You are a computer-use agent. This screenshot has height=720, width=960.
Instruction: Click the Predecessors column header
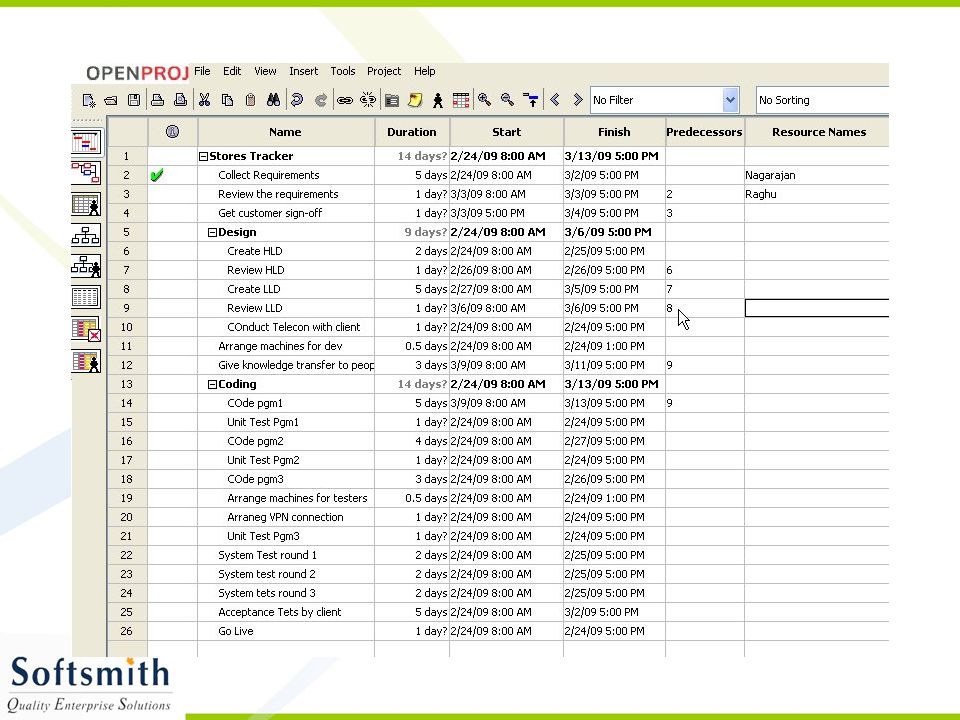[x=705, y=132]
